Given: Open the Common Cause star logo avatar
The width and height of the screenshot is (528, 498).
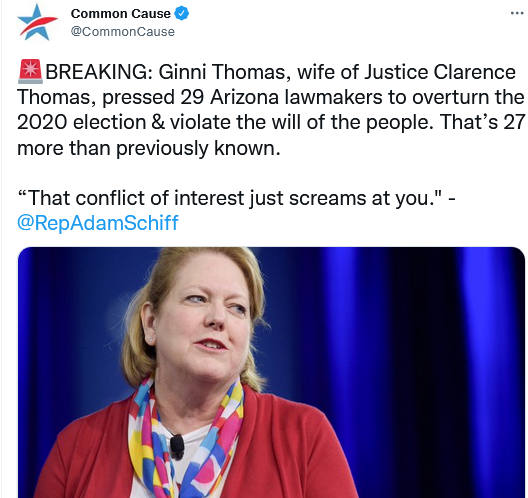Looking at the screenshot, I should click(37, 23).
